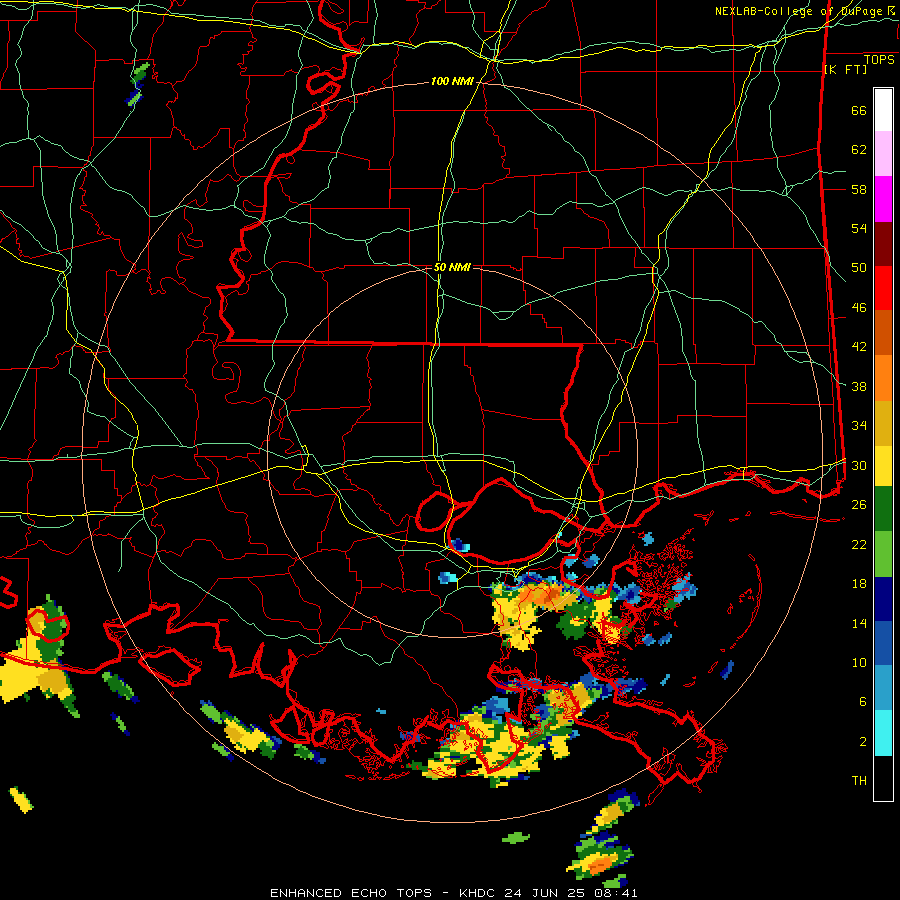Viewport: 900px width, 900px height.
Task: Click the legend value 38
Action: tap(859, 387)
